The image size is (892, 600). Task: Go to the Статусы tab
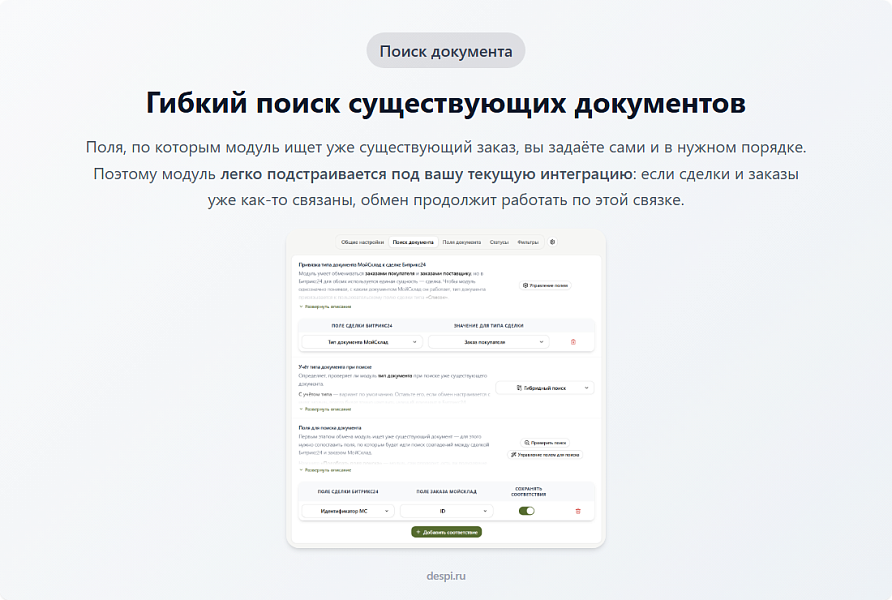[x=499, y=242]
